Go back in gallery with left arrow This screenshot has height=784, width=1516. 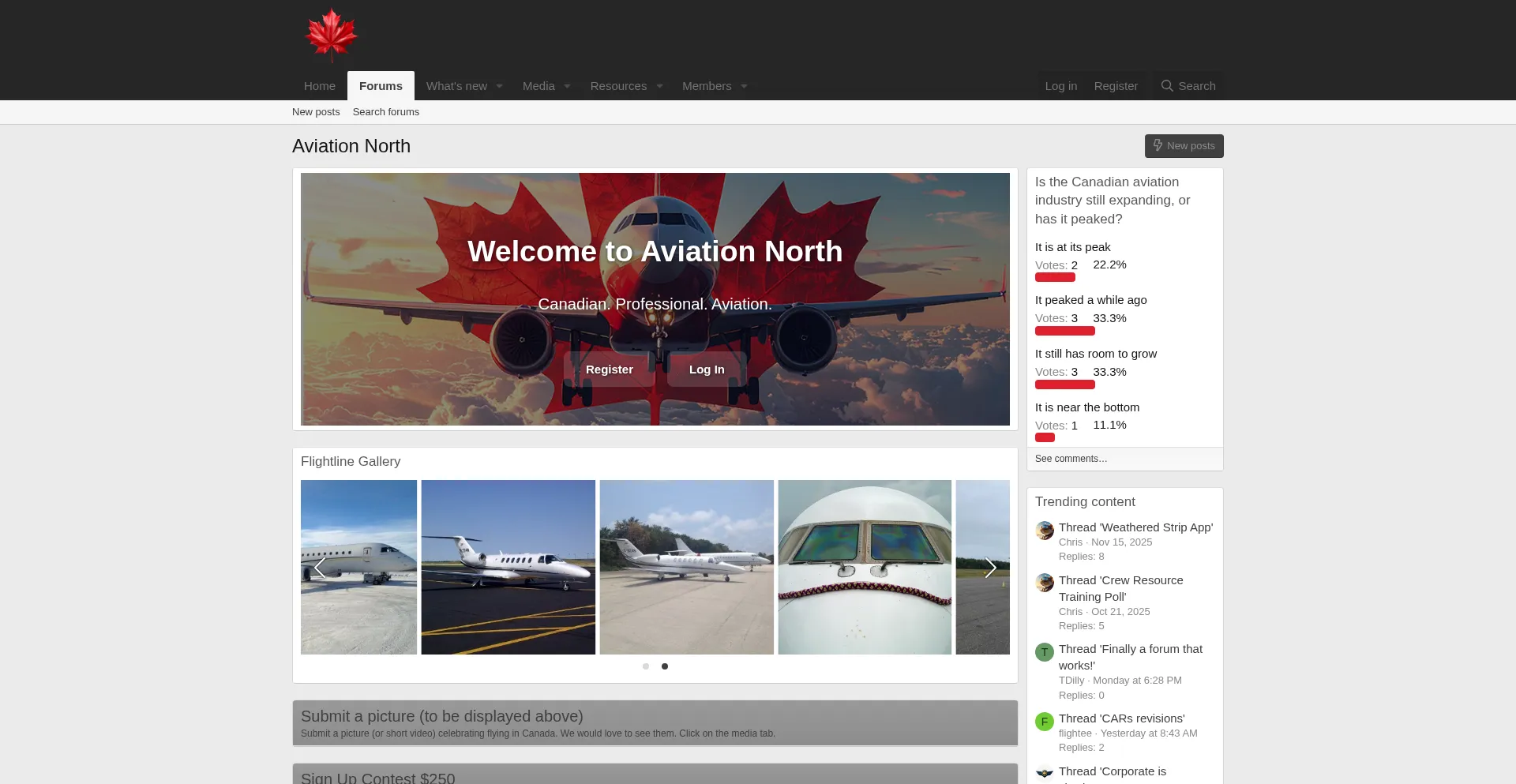(x=320, y=568)
